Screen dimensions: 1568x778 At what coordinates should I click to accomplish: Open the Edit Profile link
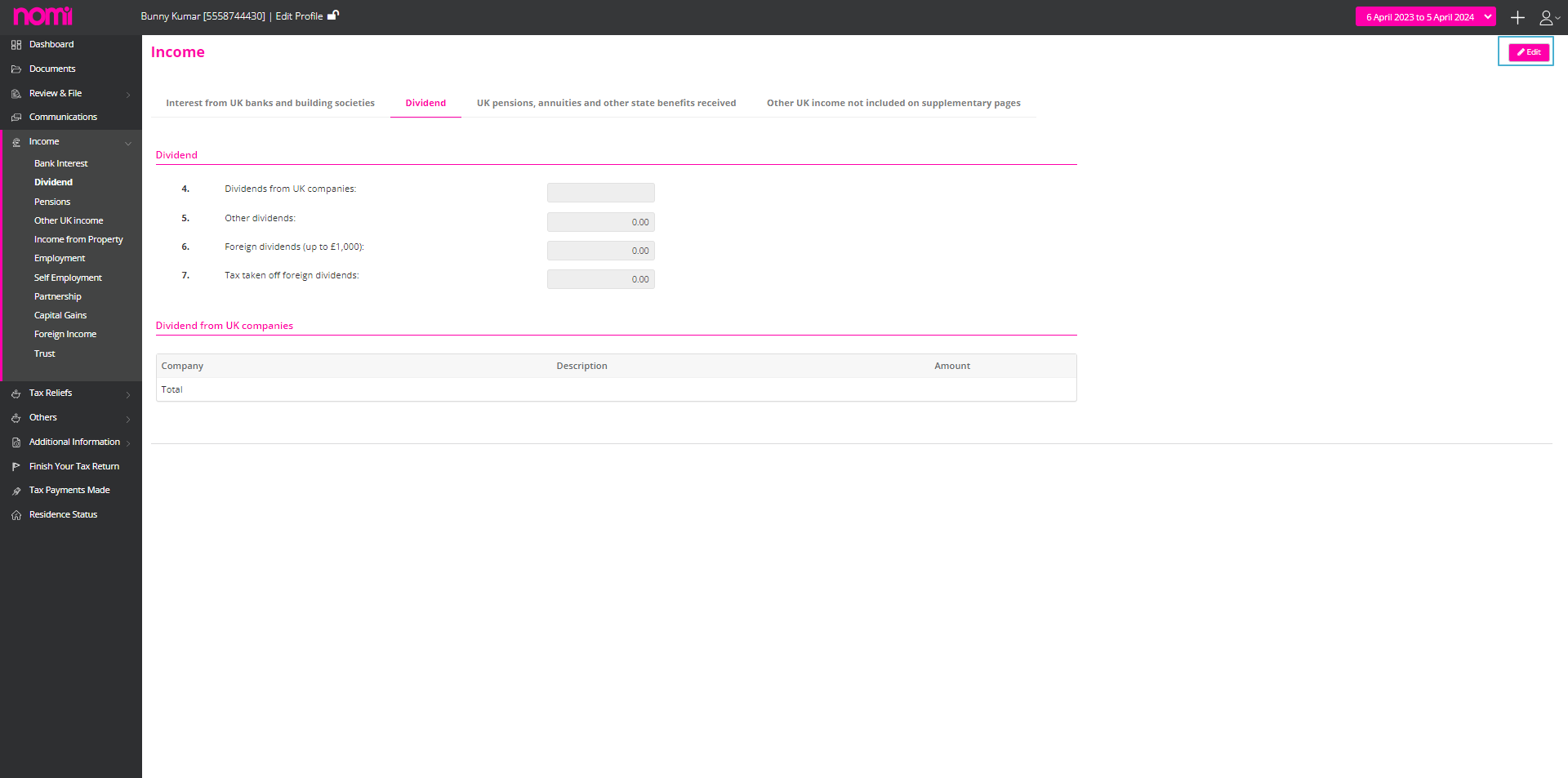(x=299, y=16)
